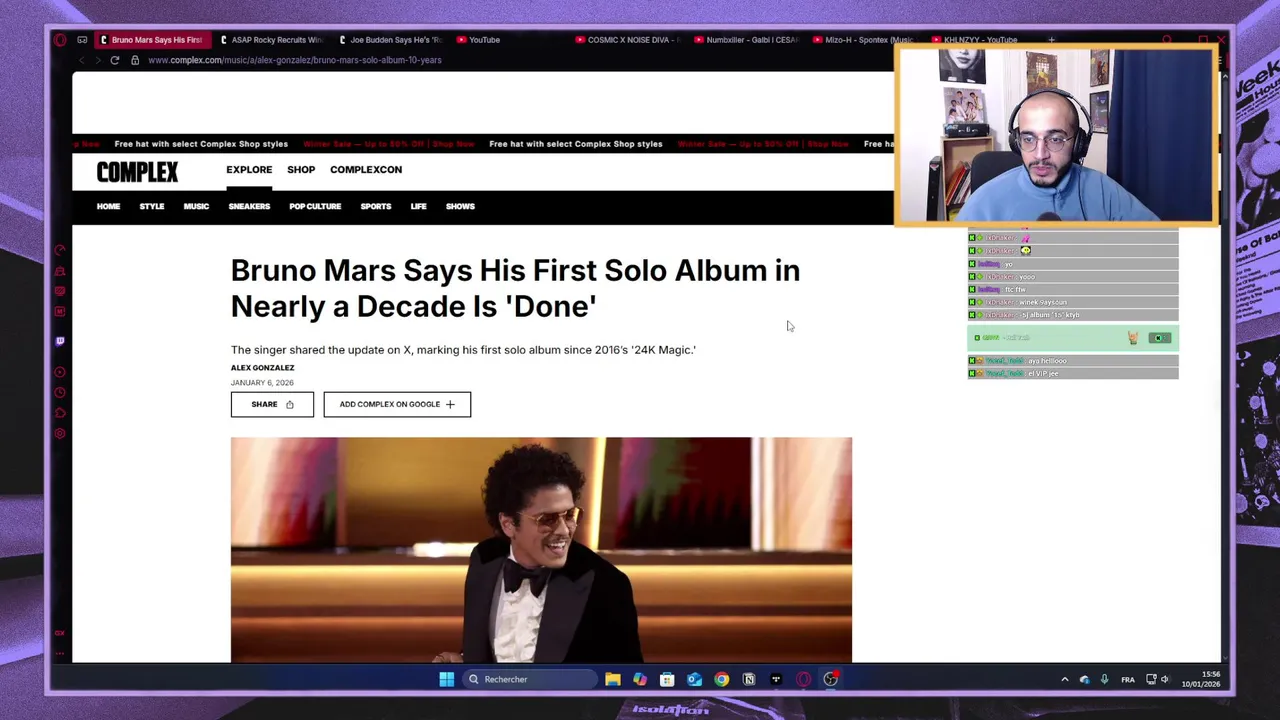
Task: Click the microphone tray icon
Action: 1104,679
